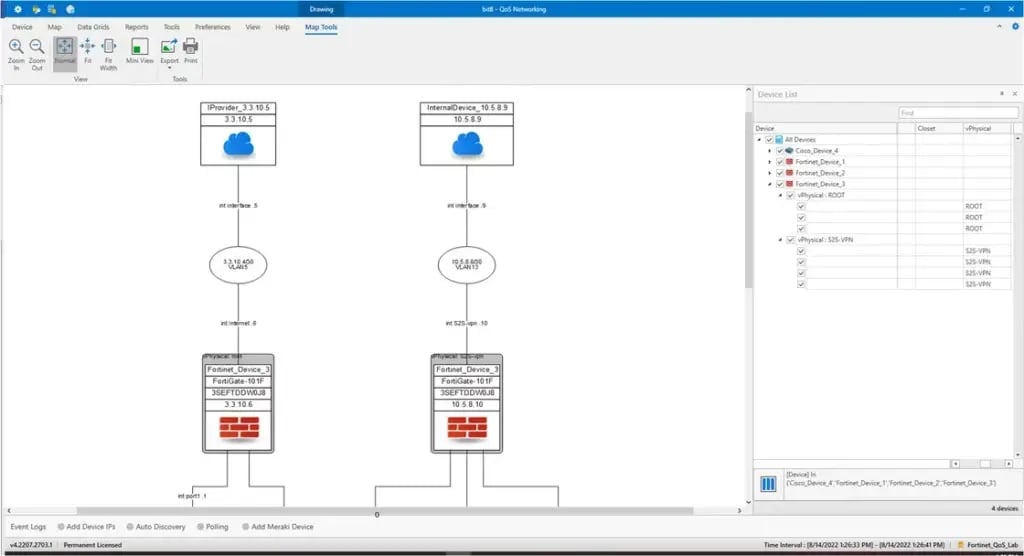This screenshot has width=1024, height=556.
Task: Print the network map
Action: (x=190, y=51)
